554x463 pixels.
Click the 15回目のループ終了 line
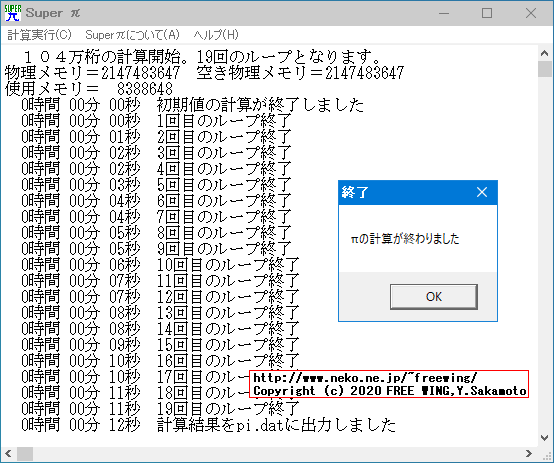(160, 345)
